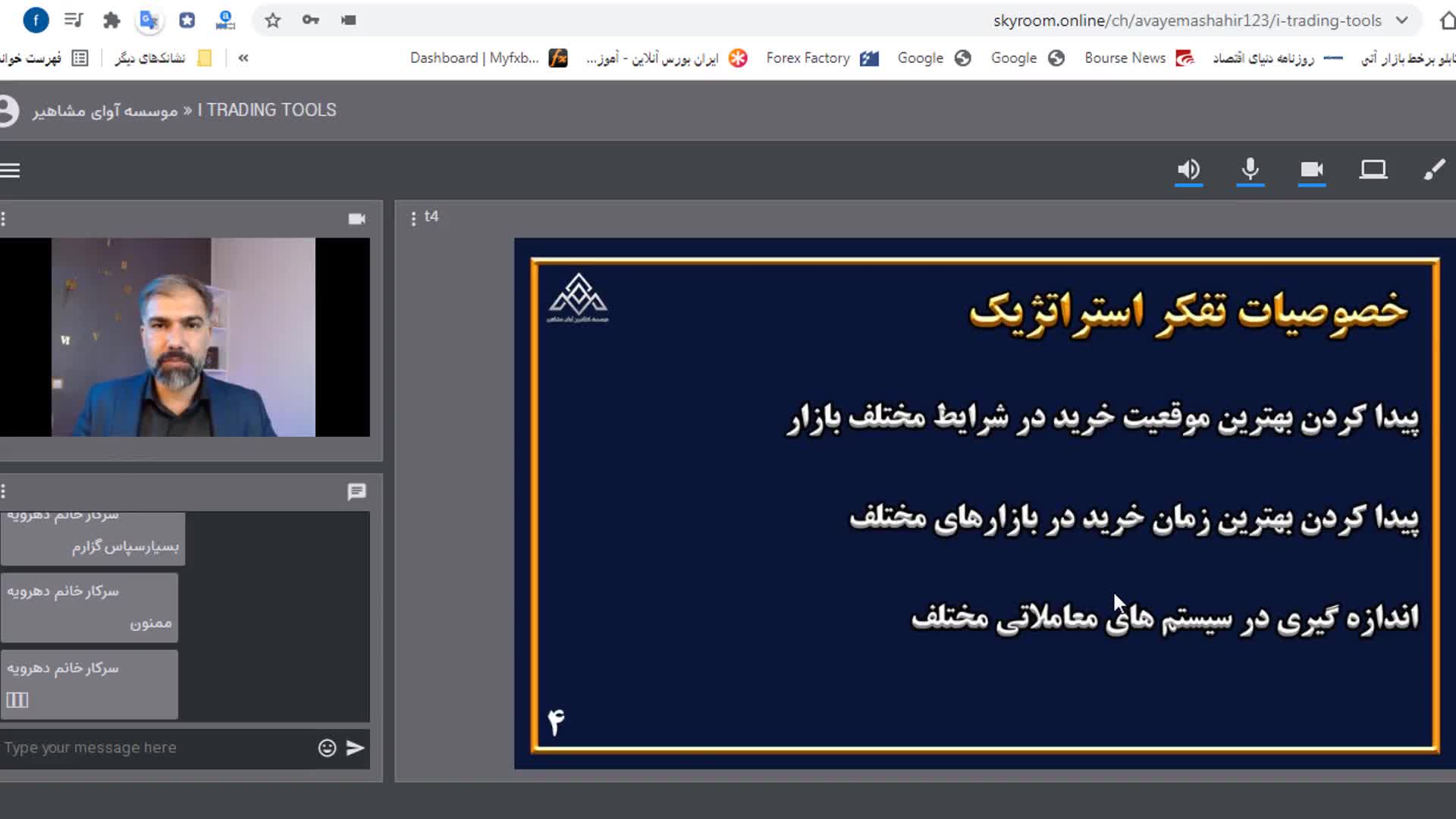
Task: Click the Type your message field
Action: tap(152, 748)
